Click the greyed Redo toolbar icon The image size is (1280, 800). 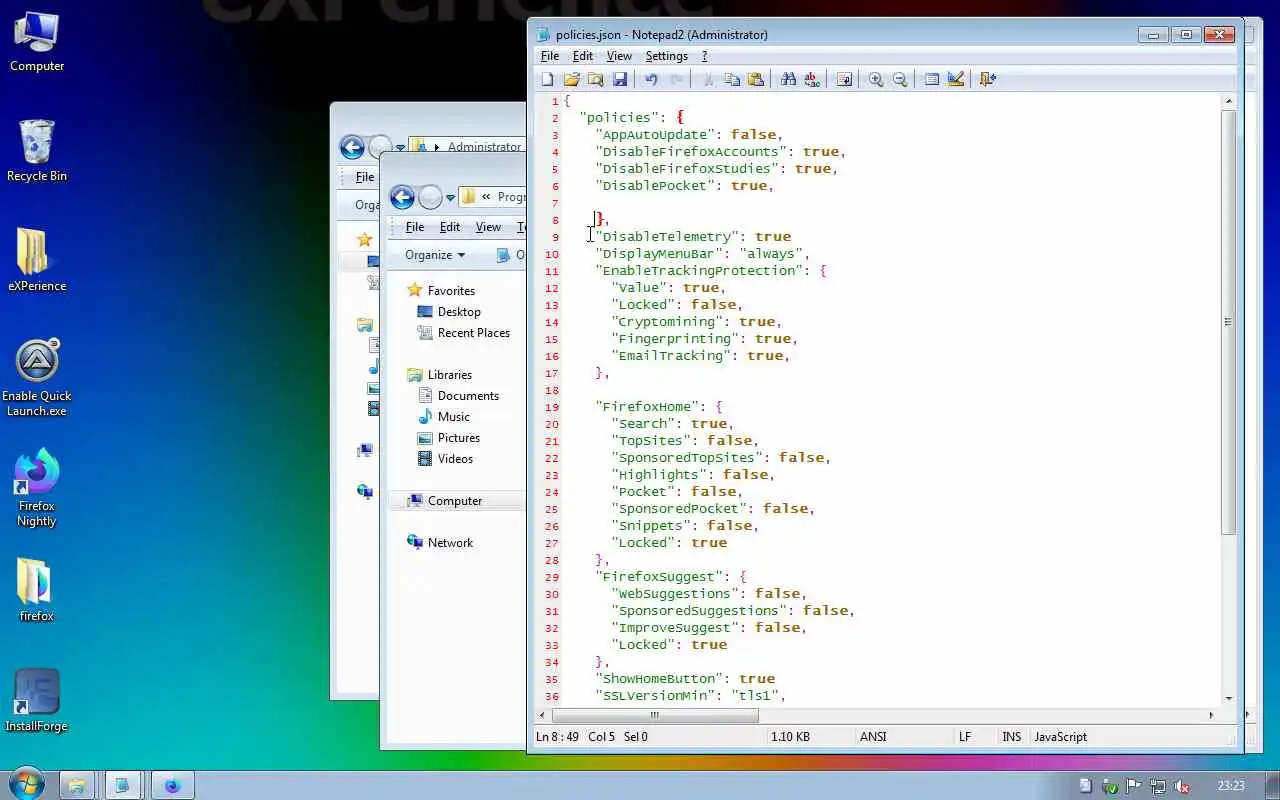676,79
